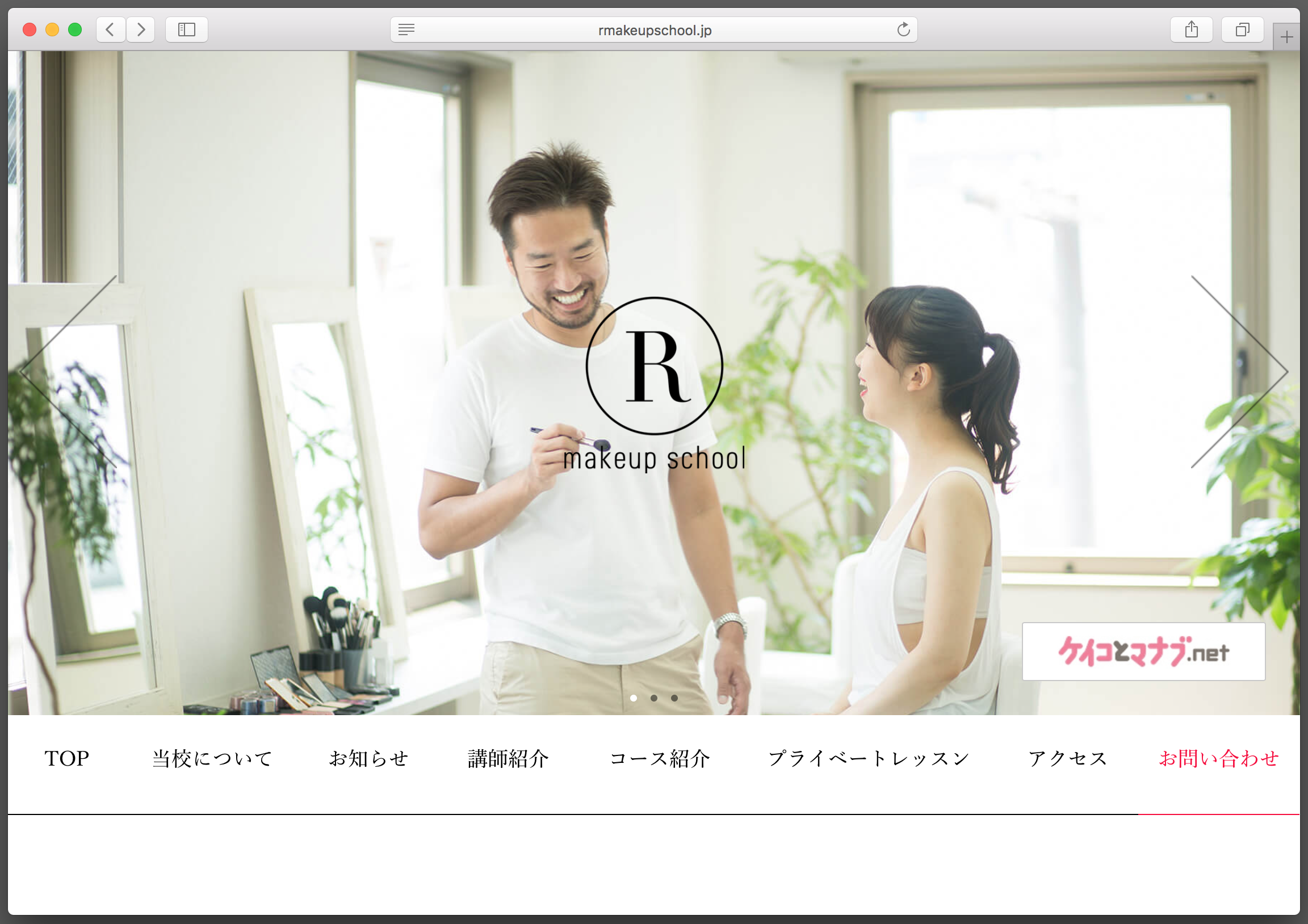Open 当校について page

click(212, 758)
